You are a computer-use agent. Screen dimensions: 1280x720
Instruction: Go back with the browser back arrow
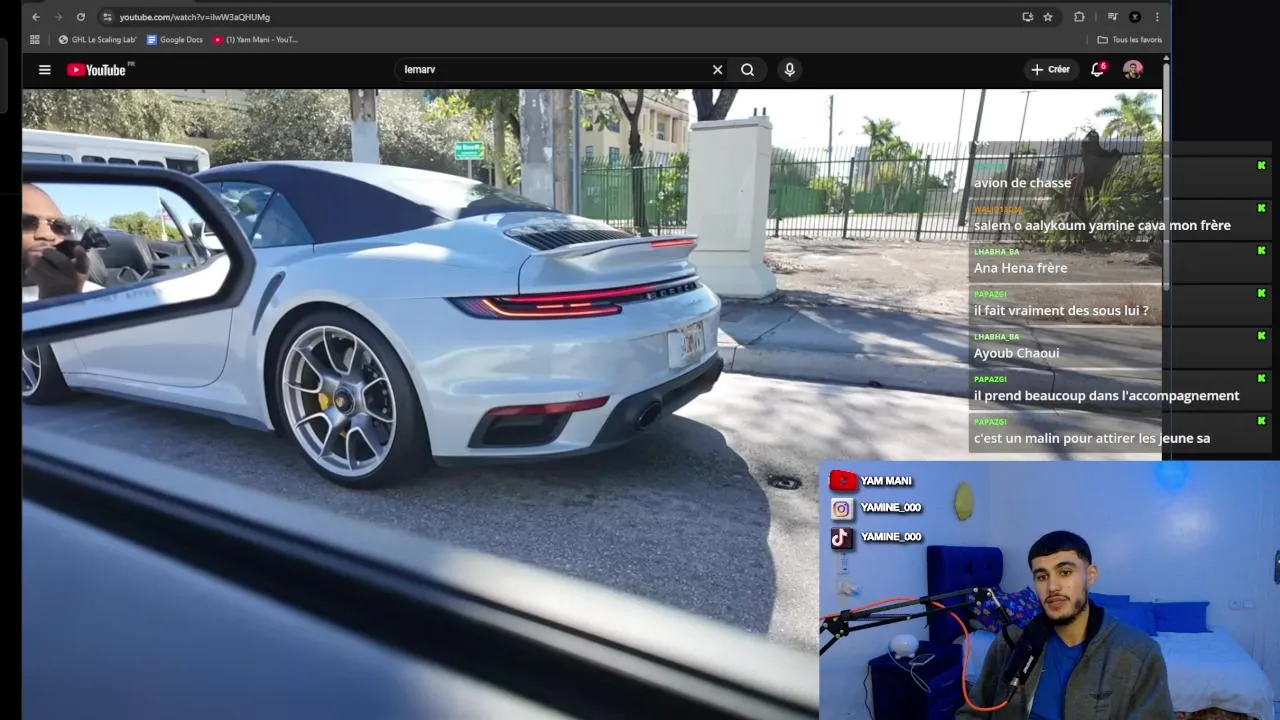36,17
